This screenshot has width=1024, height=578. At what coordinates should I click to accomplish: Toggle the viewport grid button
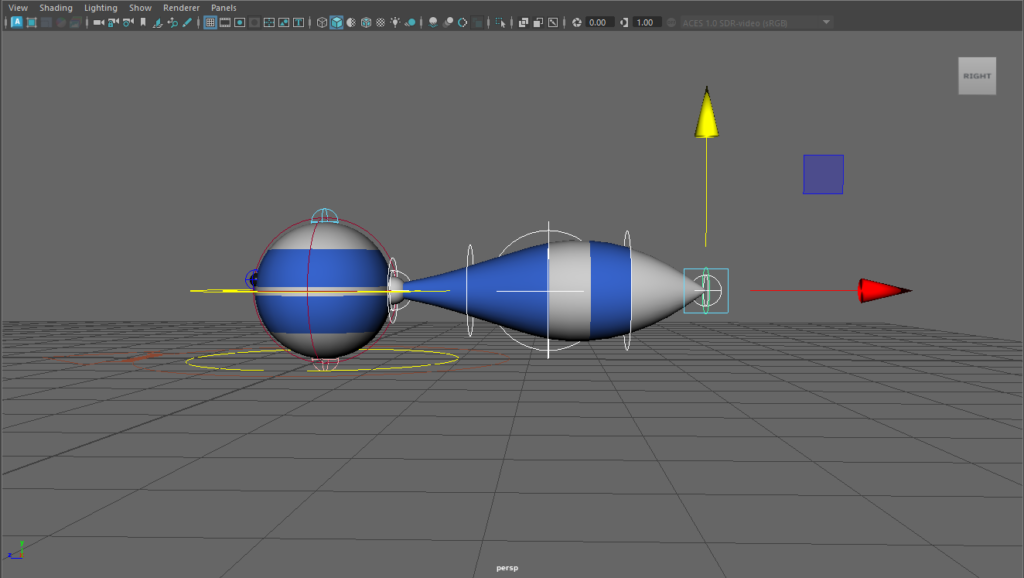(211, 22)
